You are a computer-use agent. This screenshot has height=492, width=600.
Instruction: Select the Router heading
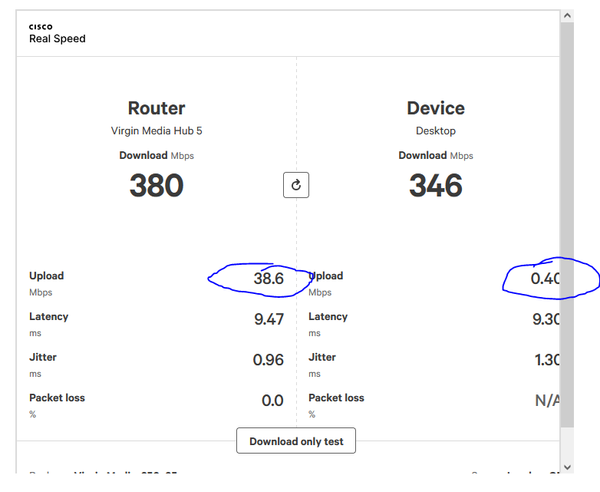pyautogui.click(x=156, y=108)
